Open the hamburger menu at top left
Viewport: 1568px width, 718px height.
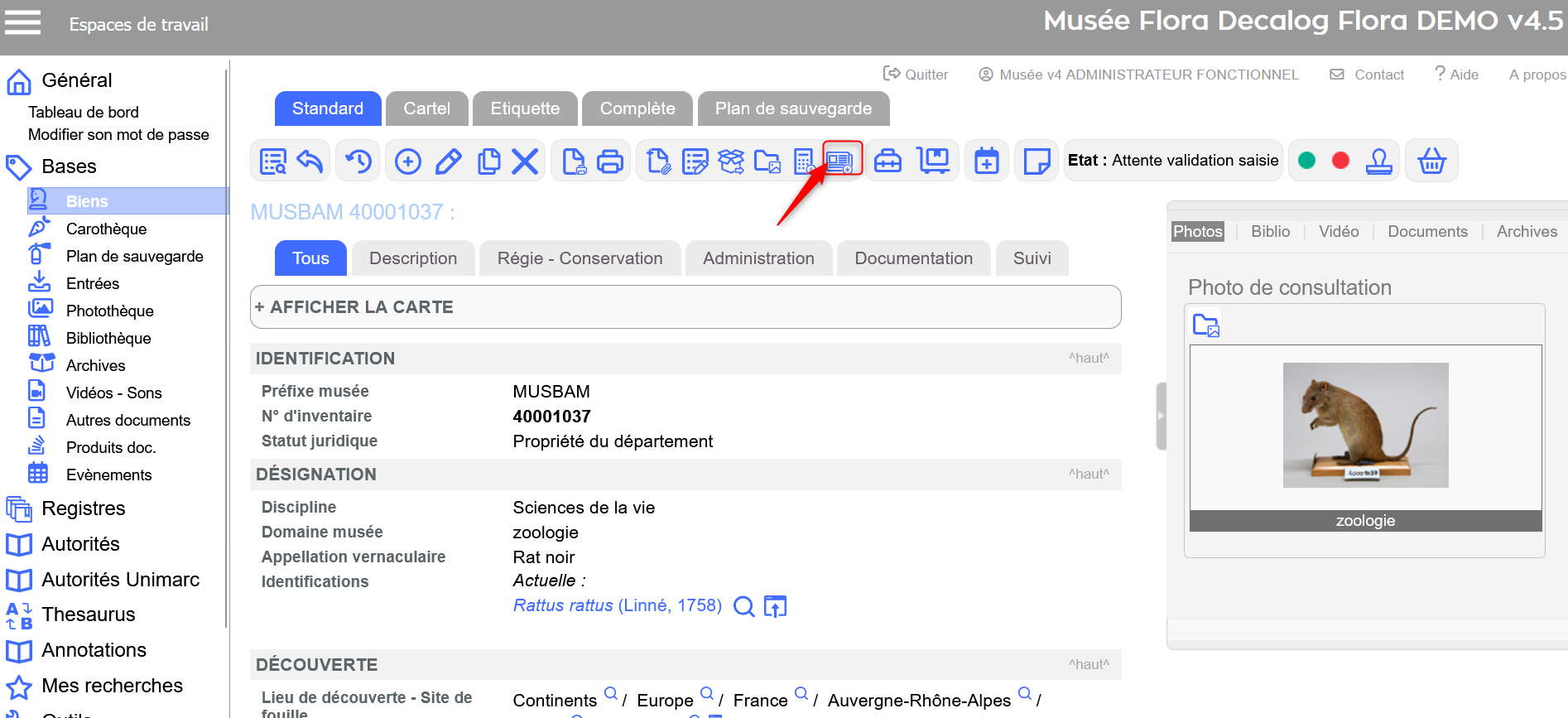point(22,22)
